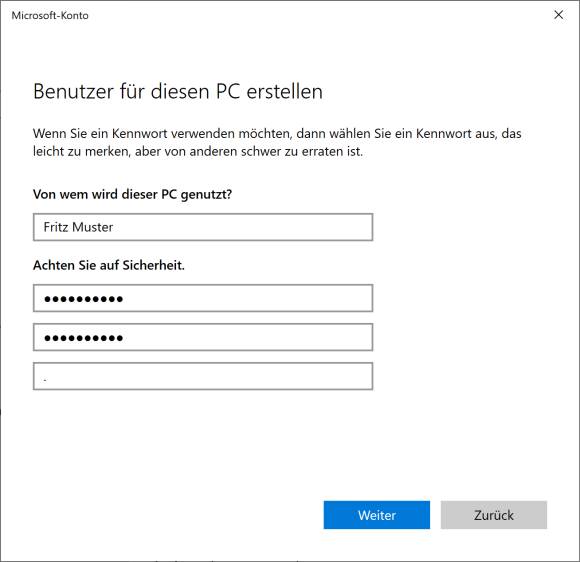
Task: Click the password advice paragraph text
Action: pyautogui.click(x=277, y=142)
